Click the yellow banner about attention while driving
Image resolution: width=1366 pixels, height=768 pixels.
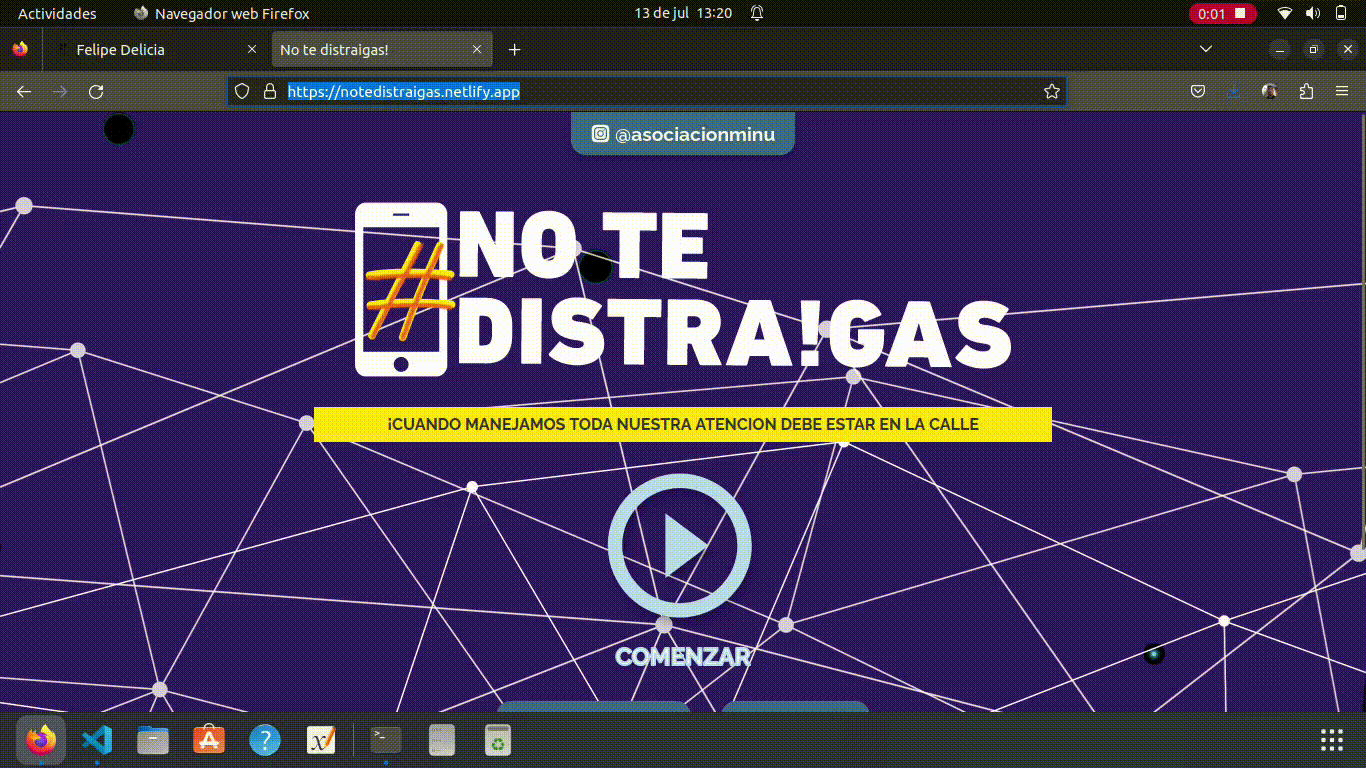[x=683, y=424]
